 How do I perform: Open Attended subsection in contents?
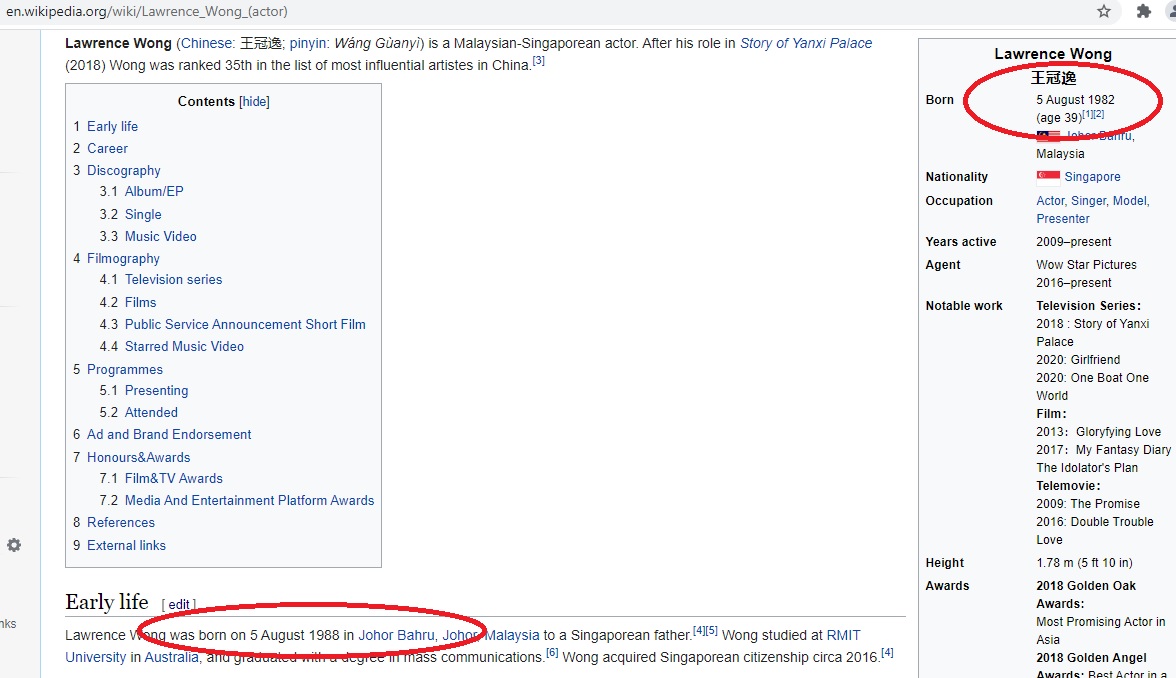click(x=152, y=412)
